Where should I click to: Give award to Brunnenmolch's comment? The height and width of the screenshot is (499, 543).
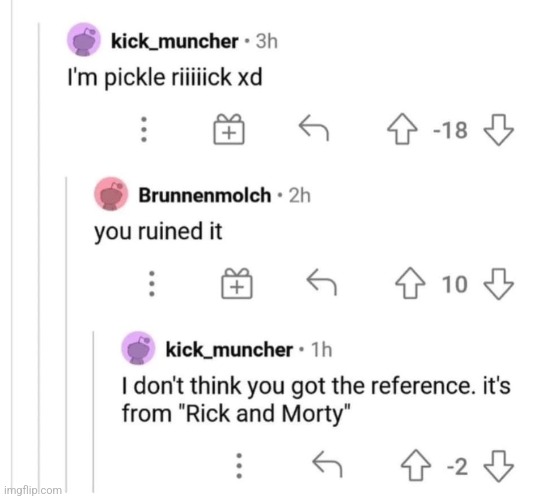pos(237,283)
